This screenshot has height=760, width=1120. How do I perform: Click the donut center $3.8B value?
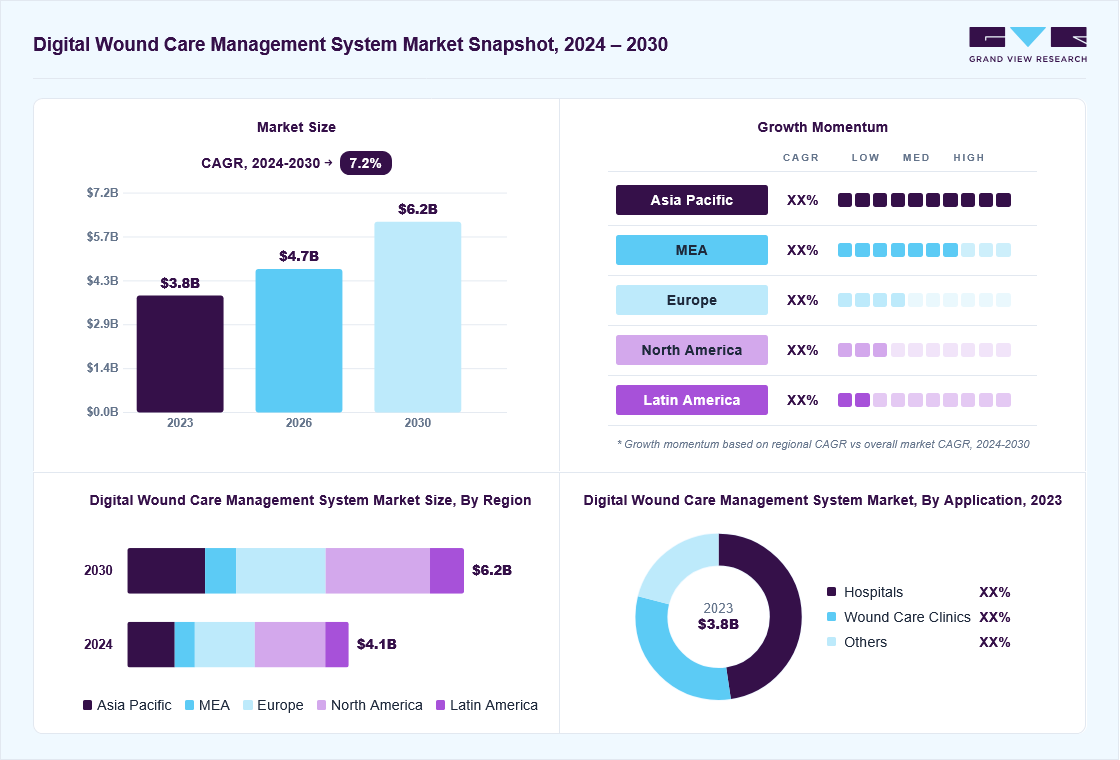tap(719, 624)
